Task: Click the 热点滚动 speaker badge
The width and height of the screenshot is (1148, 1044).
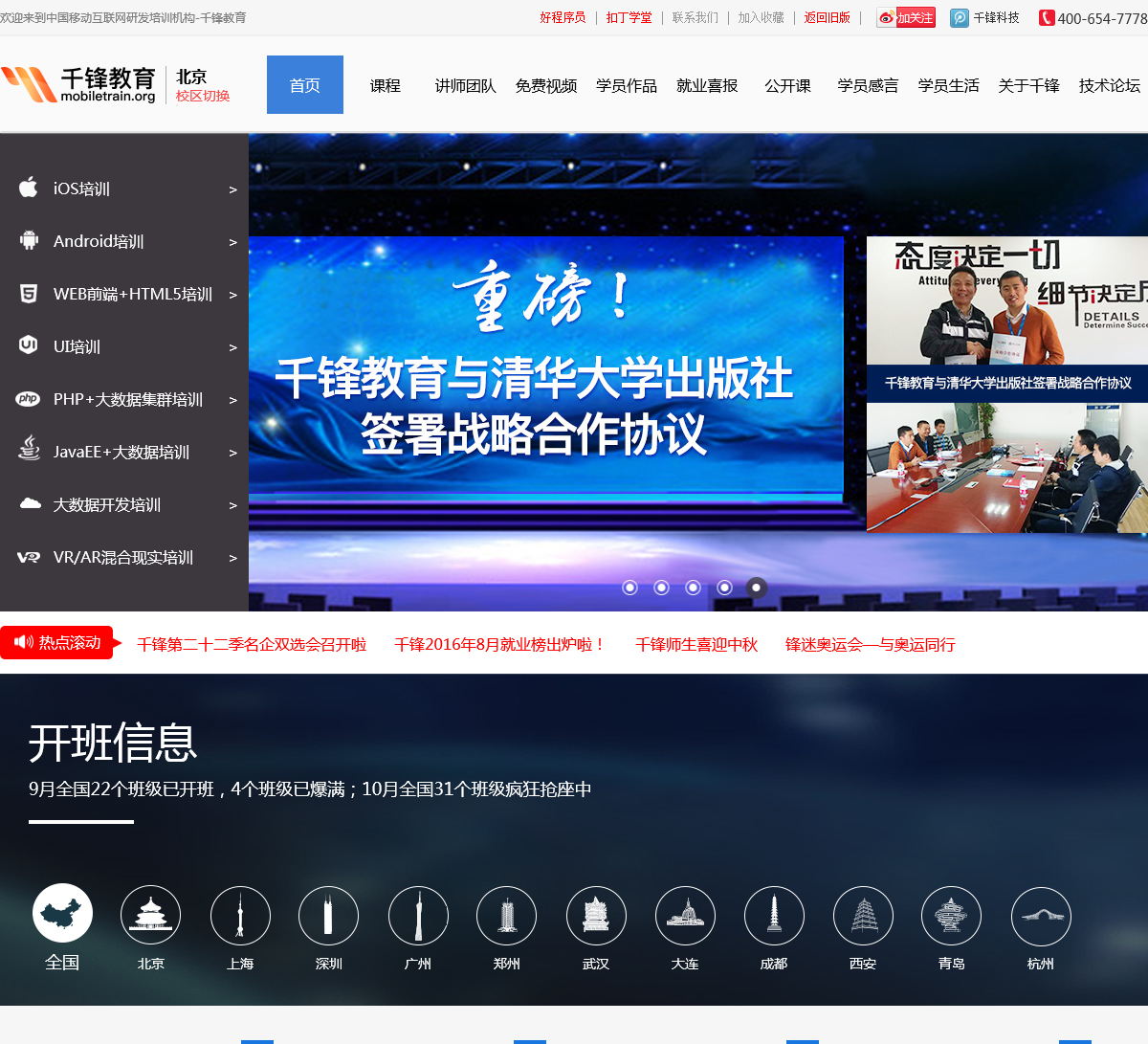Action: pos(59,642)
